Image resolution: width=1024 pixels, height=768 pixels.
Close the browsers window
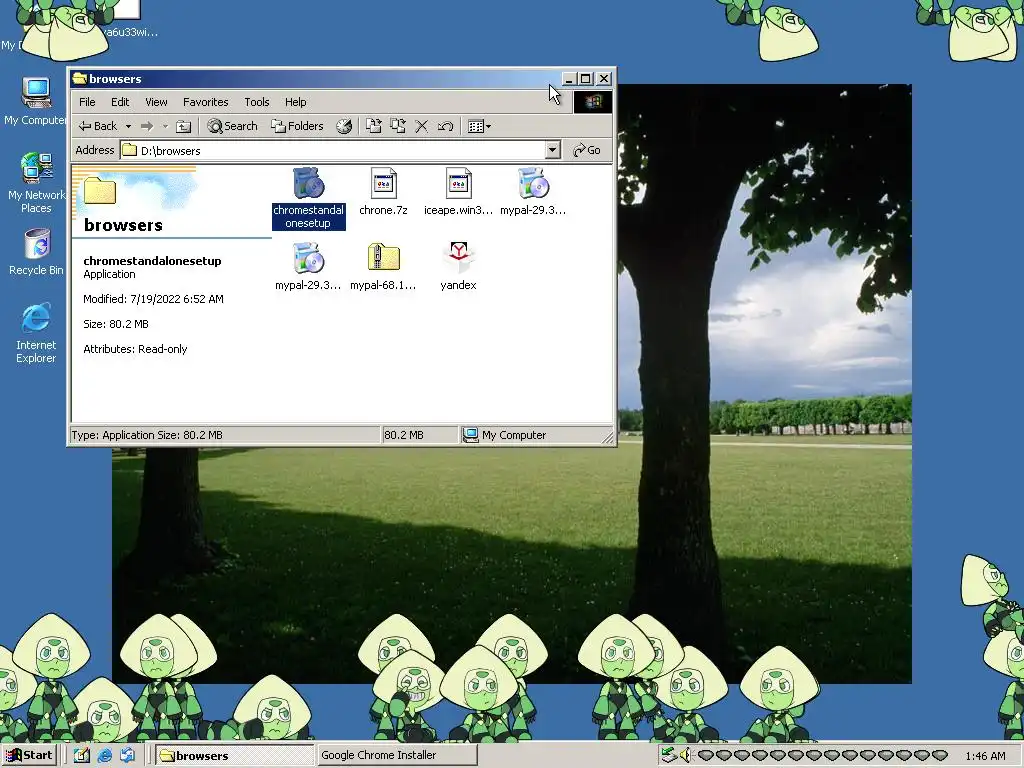(604, 79)
